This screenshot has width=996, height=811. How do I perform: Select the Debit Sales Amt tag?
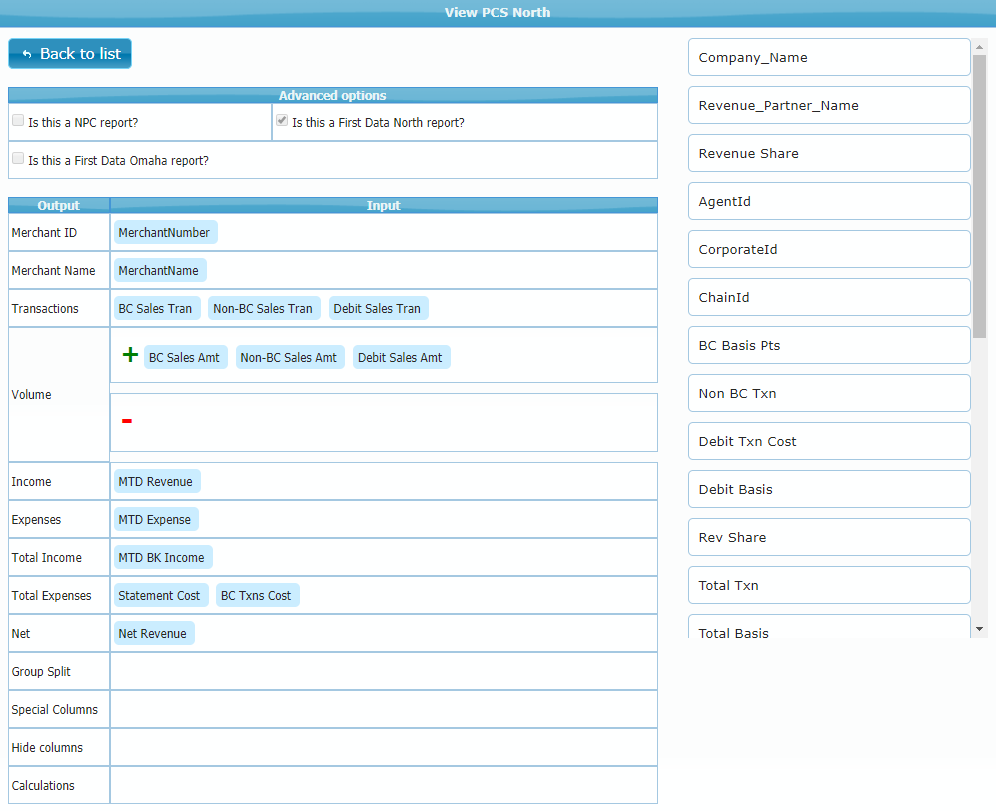pos(400,358)
